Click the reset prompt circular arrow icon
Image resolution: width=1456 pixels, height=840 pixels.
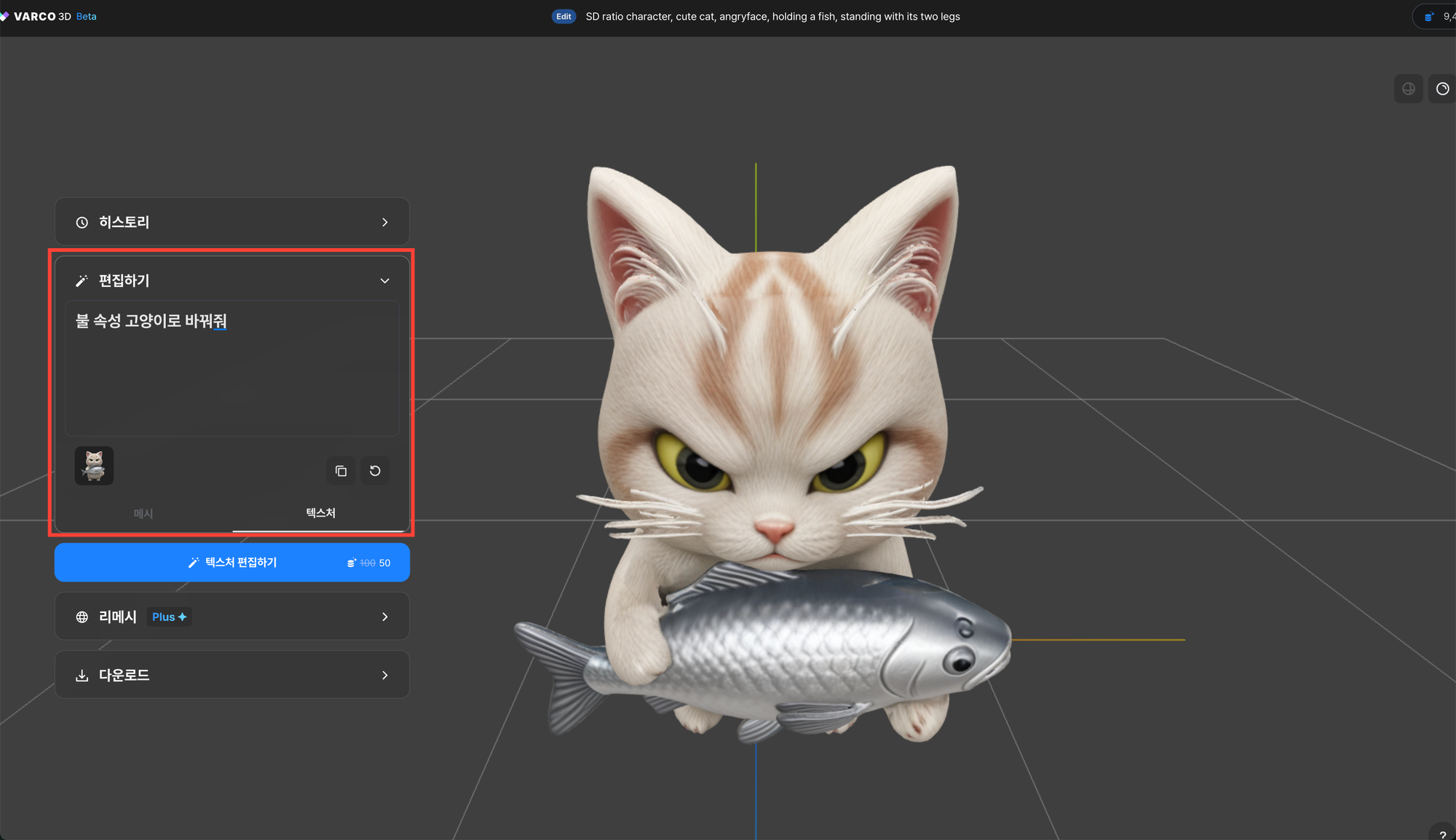tap(375, 471)
